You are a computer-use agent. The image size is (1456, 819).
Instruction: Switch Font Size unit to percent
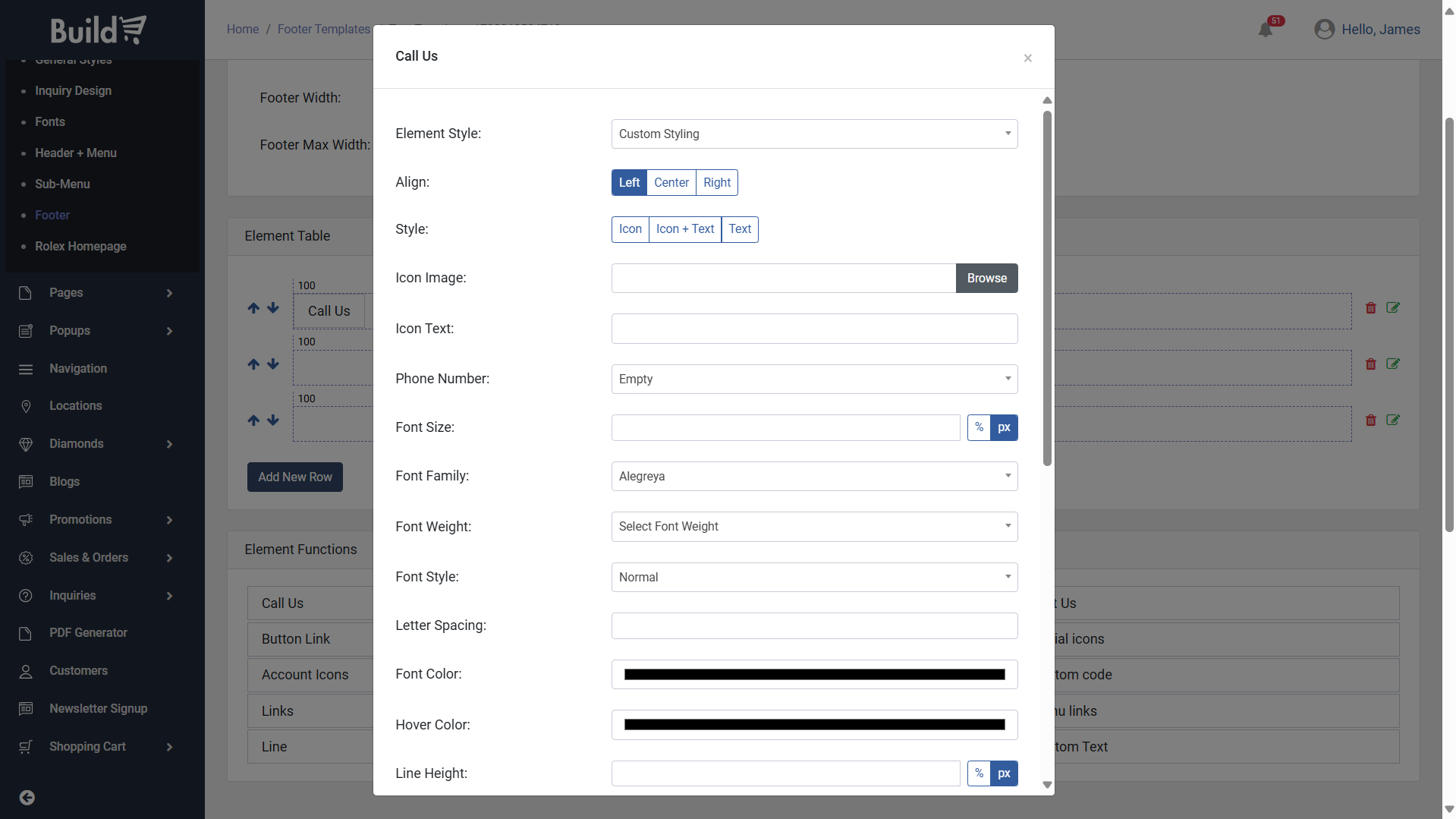pos(979,428)
